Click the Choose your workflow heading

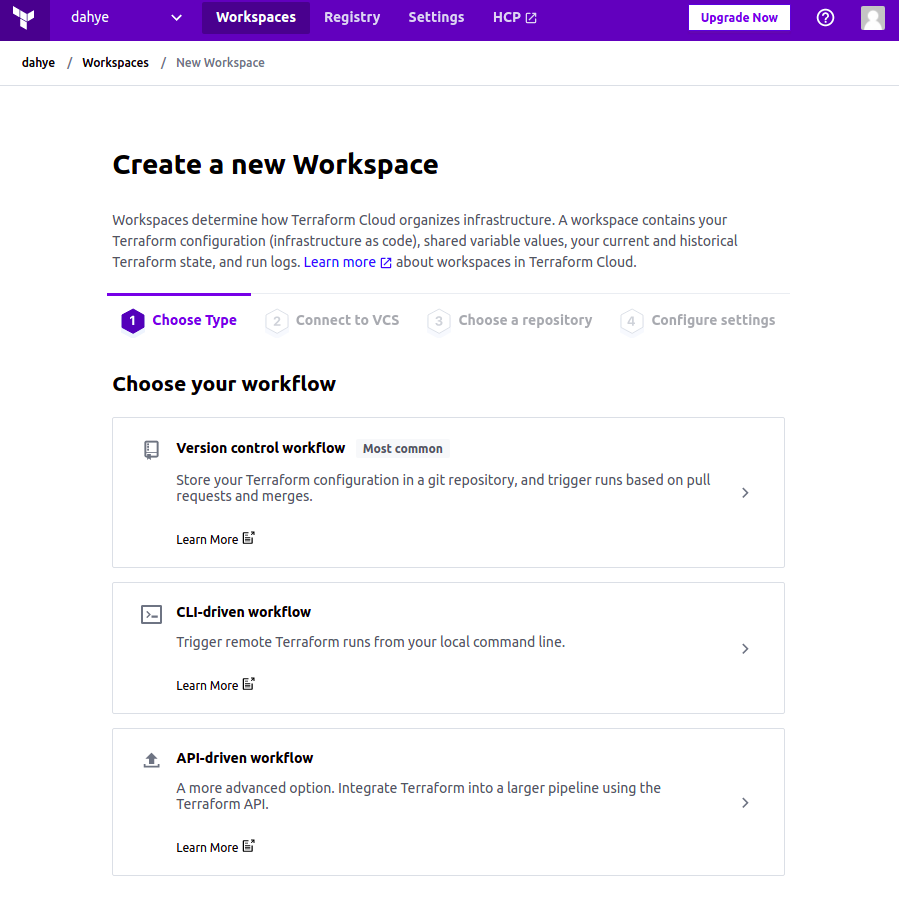224,384
